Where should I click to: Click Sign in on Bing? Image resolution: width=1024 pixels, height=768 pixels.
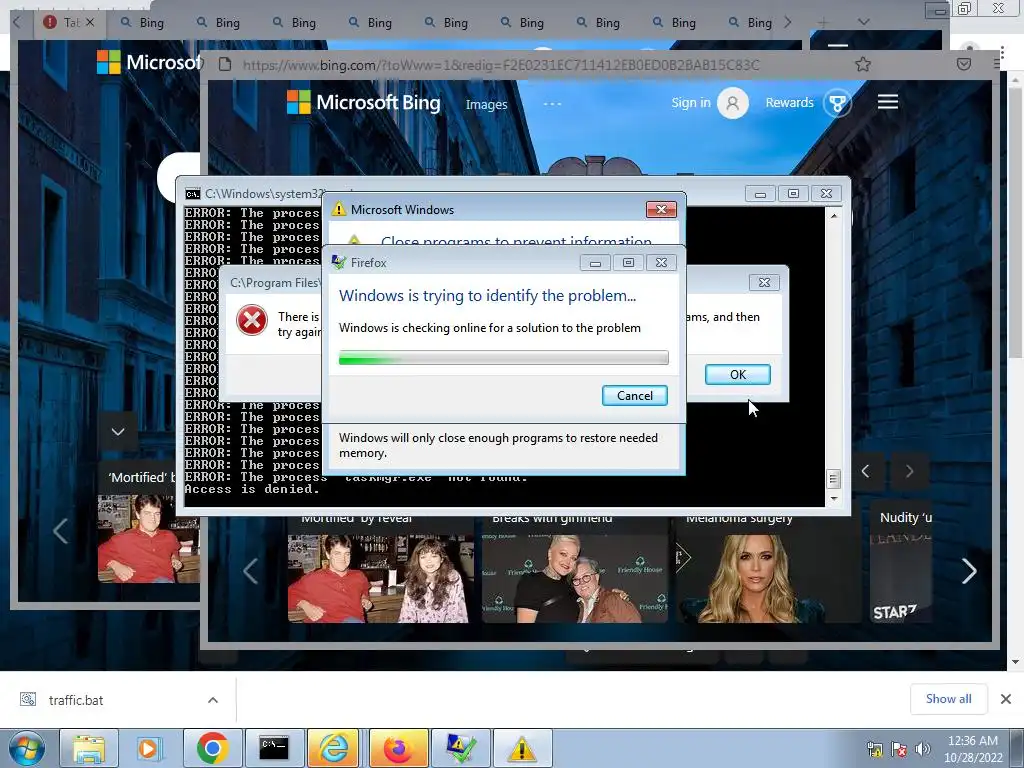[691, 103]
